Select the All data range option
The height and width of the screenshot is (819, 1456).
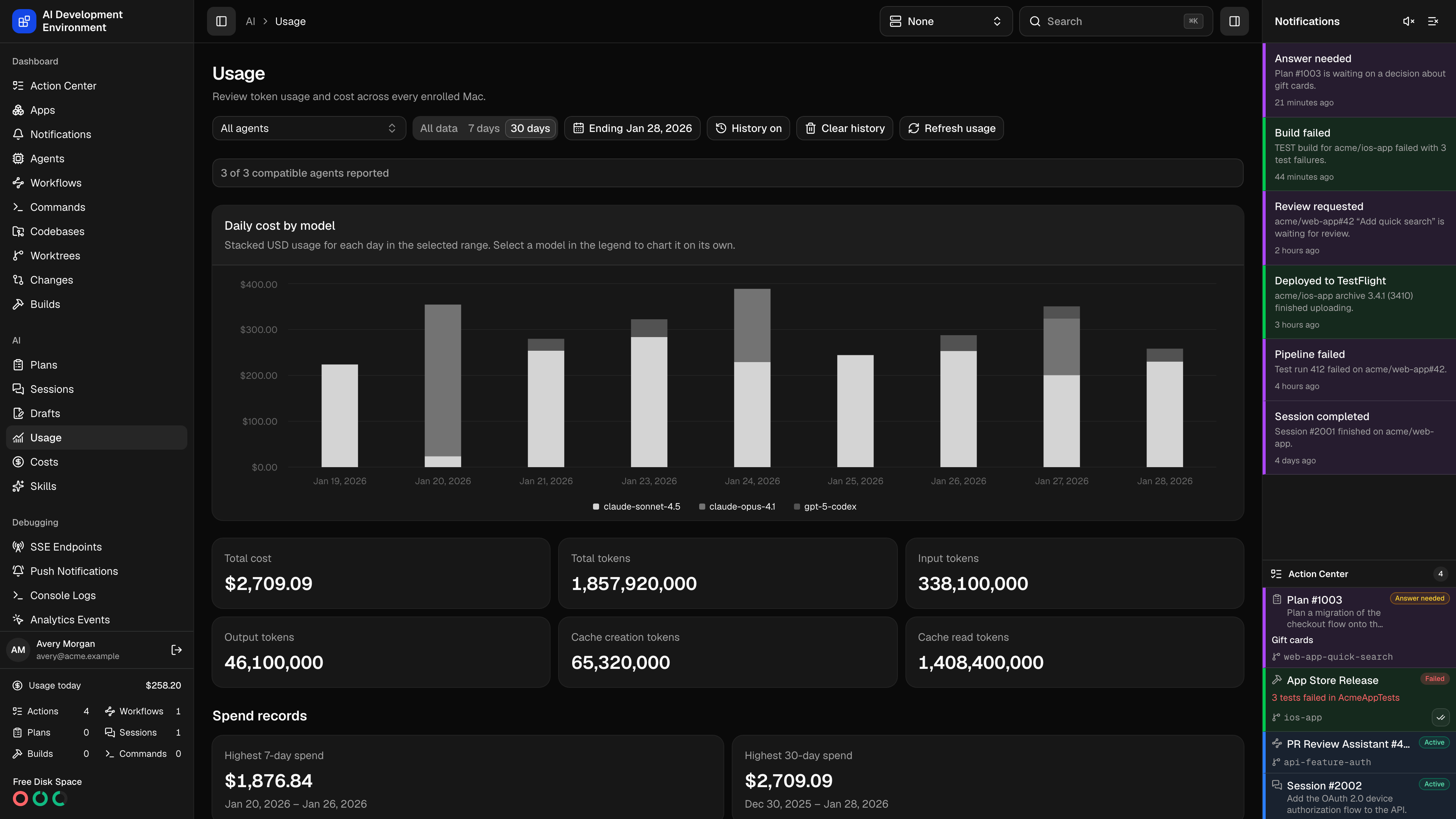tap(439, 128)
